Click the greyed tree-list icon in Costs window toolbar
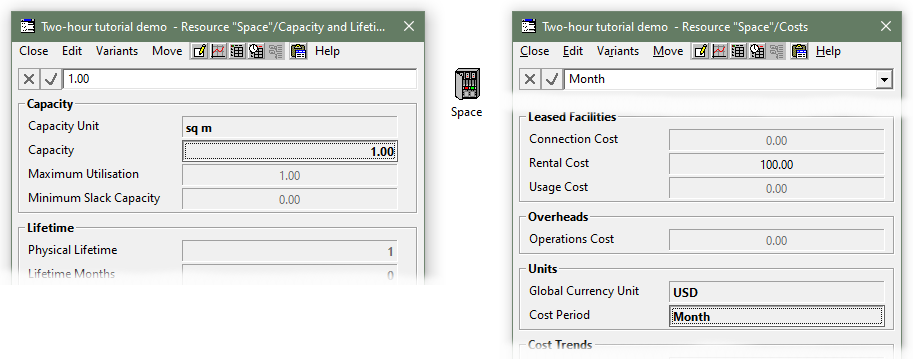Viewport: 913px width, 364px height. pos(776,51)
